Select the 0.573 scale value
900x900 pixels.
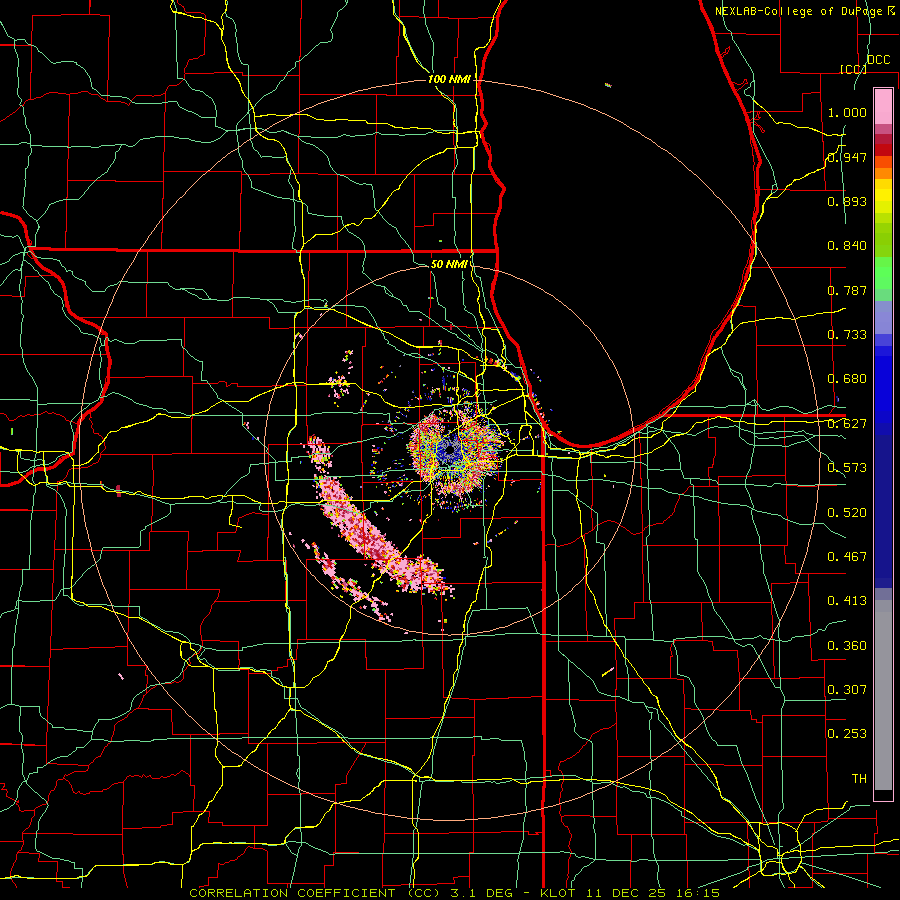pyautogui.click(x=847, y=468)
